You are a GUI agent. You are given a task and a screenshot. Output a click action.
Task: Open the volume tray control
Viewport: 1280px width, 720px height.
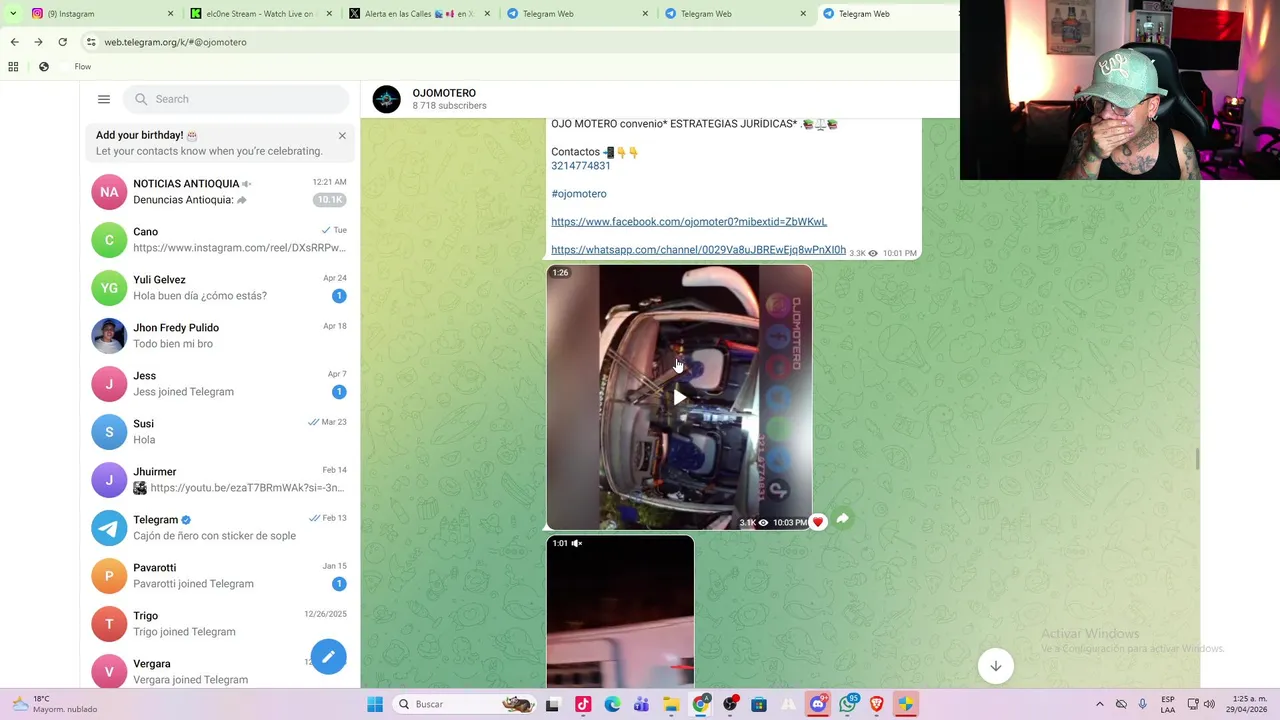coord(1209,704)
